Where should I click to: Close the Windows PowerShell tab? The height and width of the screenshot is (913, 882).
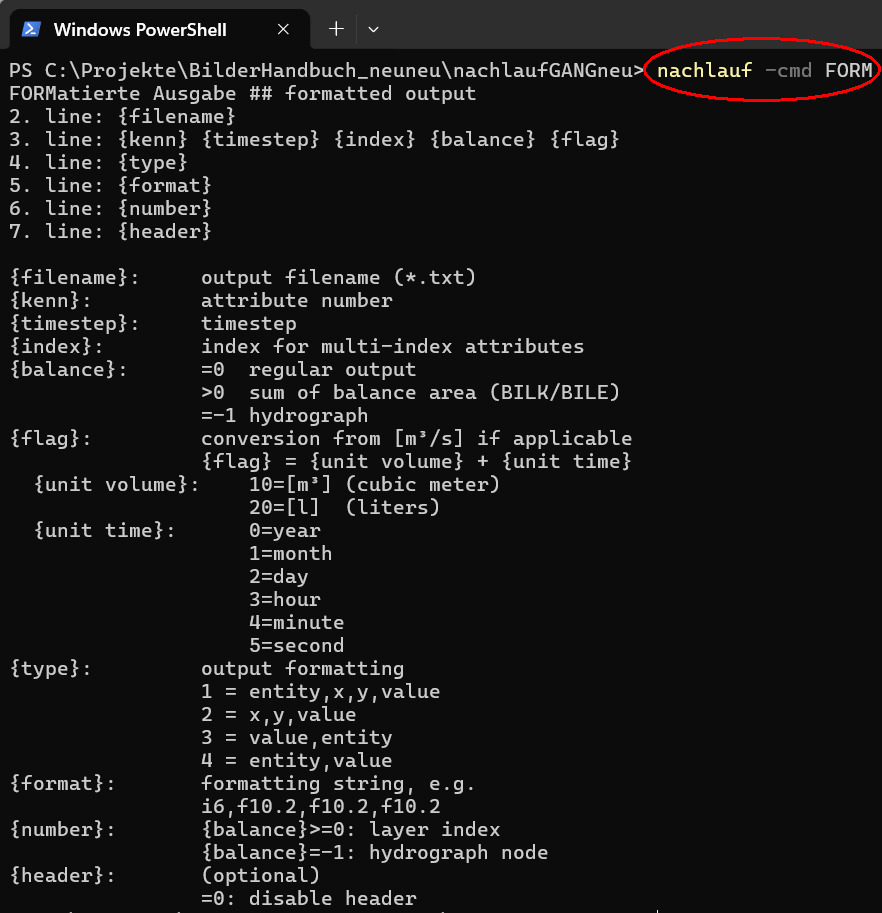[x=283, y=29]
